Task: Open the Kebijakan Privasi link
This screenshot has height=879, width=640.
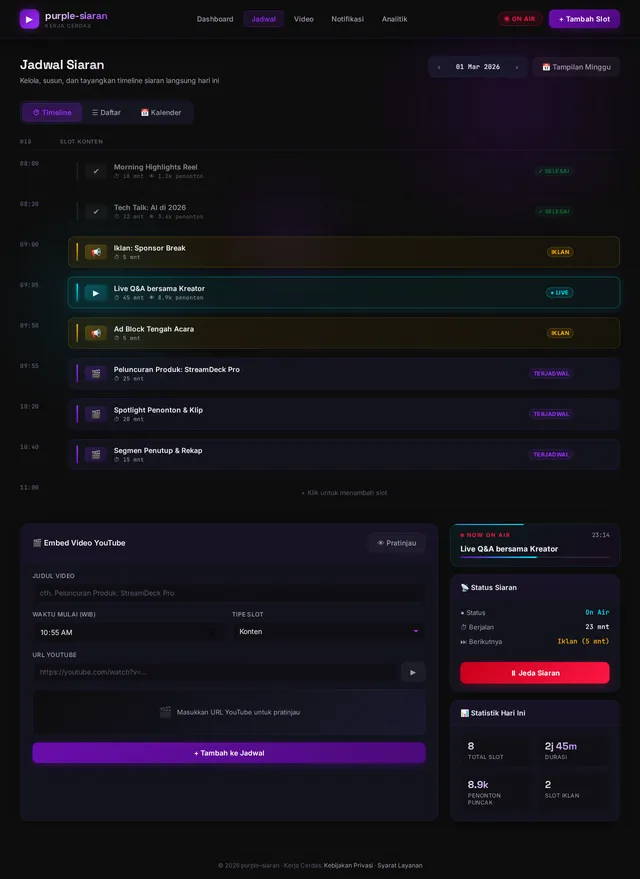Action: click(348, 865)
